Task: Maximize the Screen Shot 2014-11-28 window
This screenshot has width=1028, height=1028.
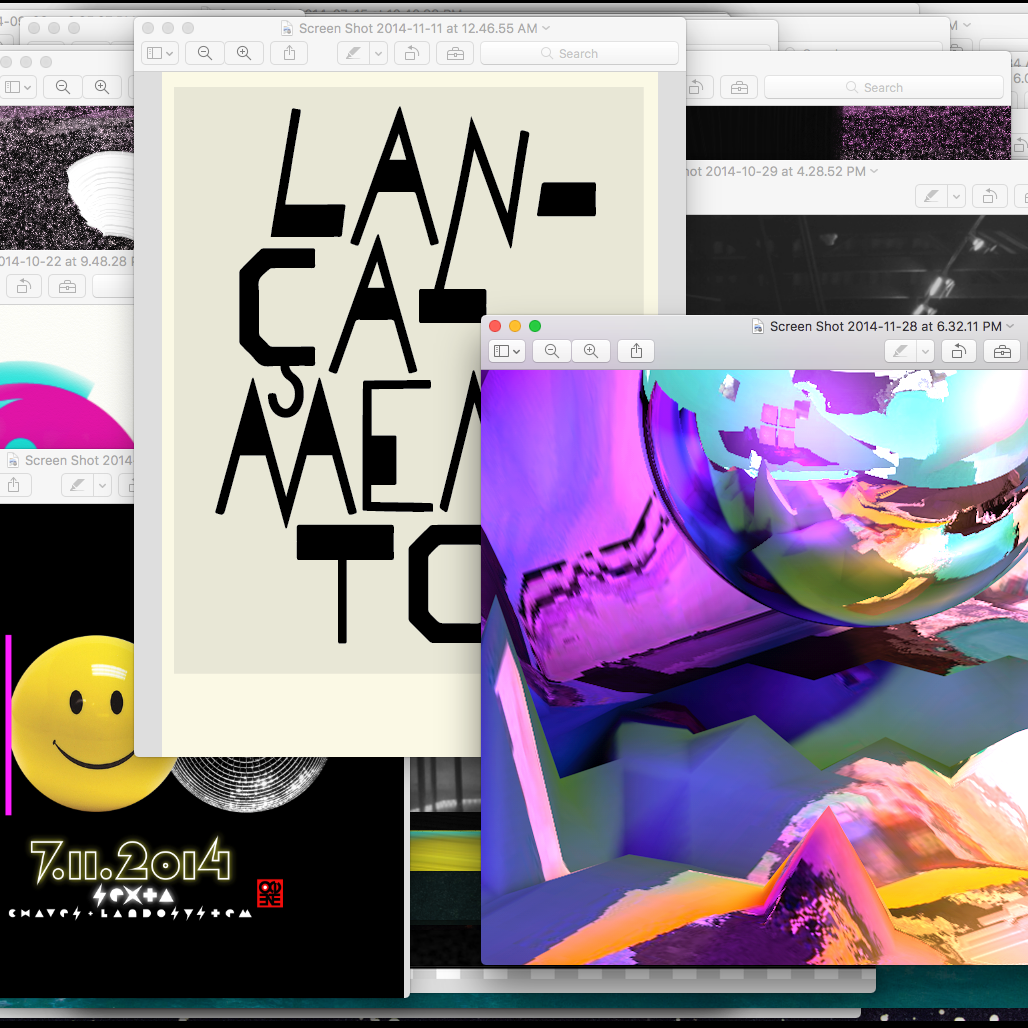Action: pyautogui.click(x=535, y=326)
